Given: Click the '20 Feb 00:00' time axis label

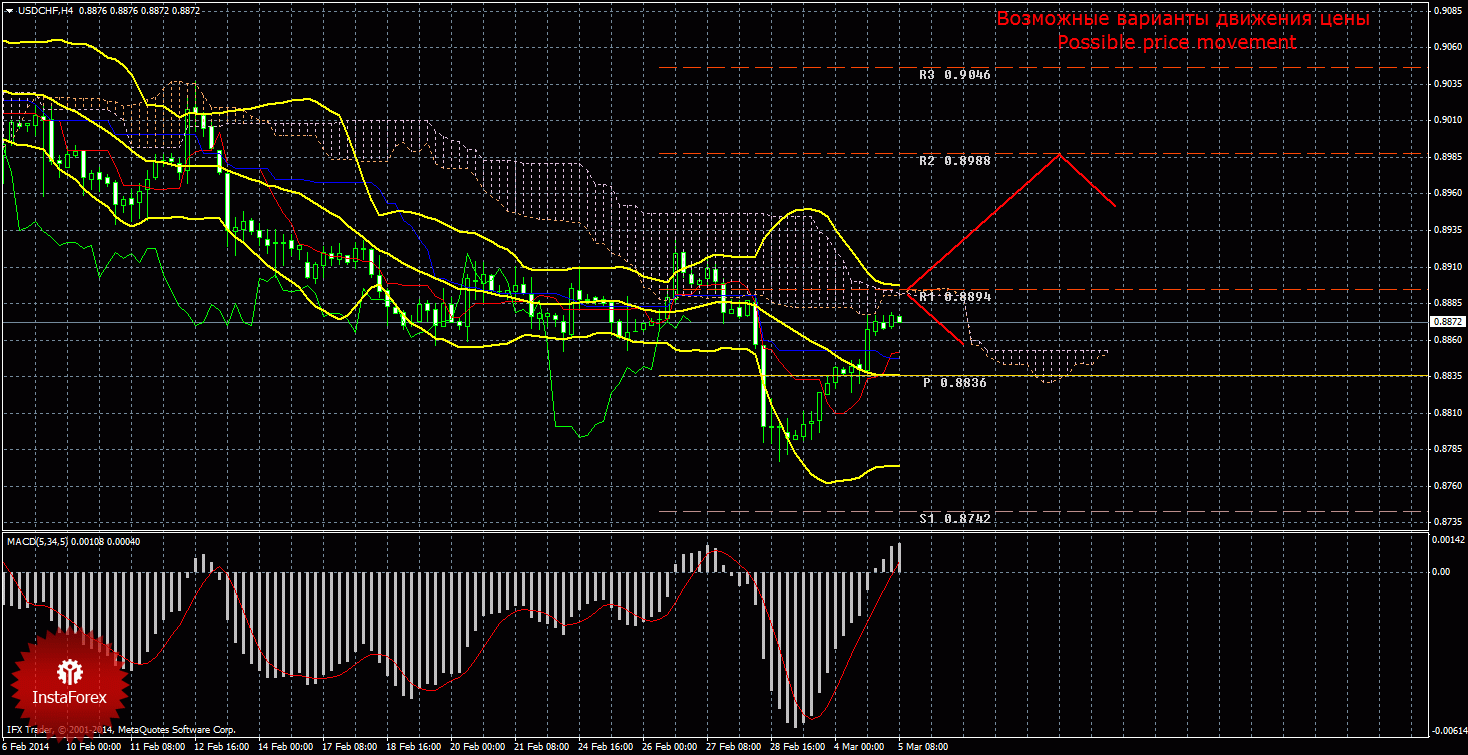Looking at the screenshot, I should pos(478,747).
